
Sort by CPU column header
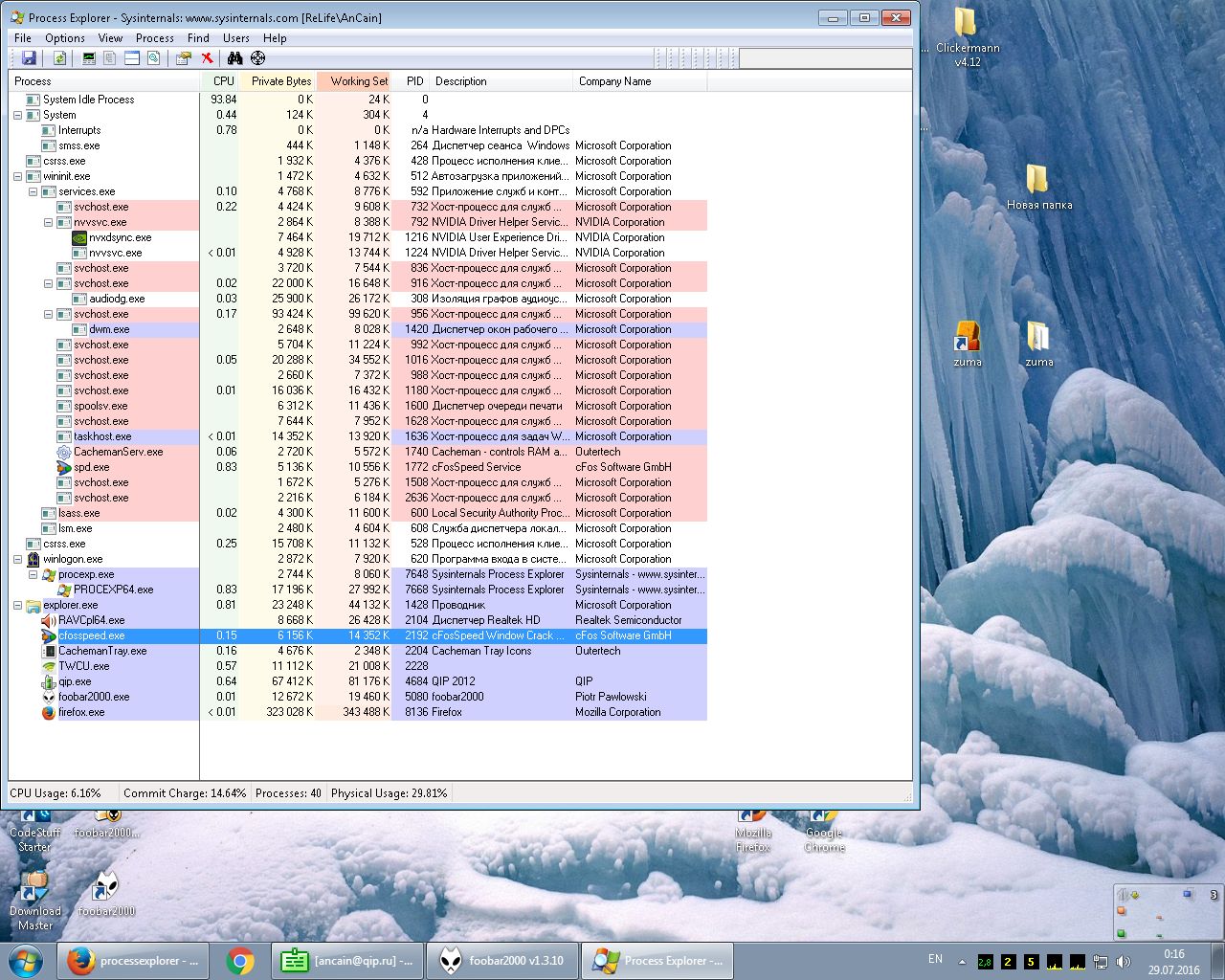point(220,81)
